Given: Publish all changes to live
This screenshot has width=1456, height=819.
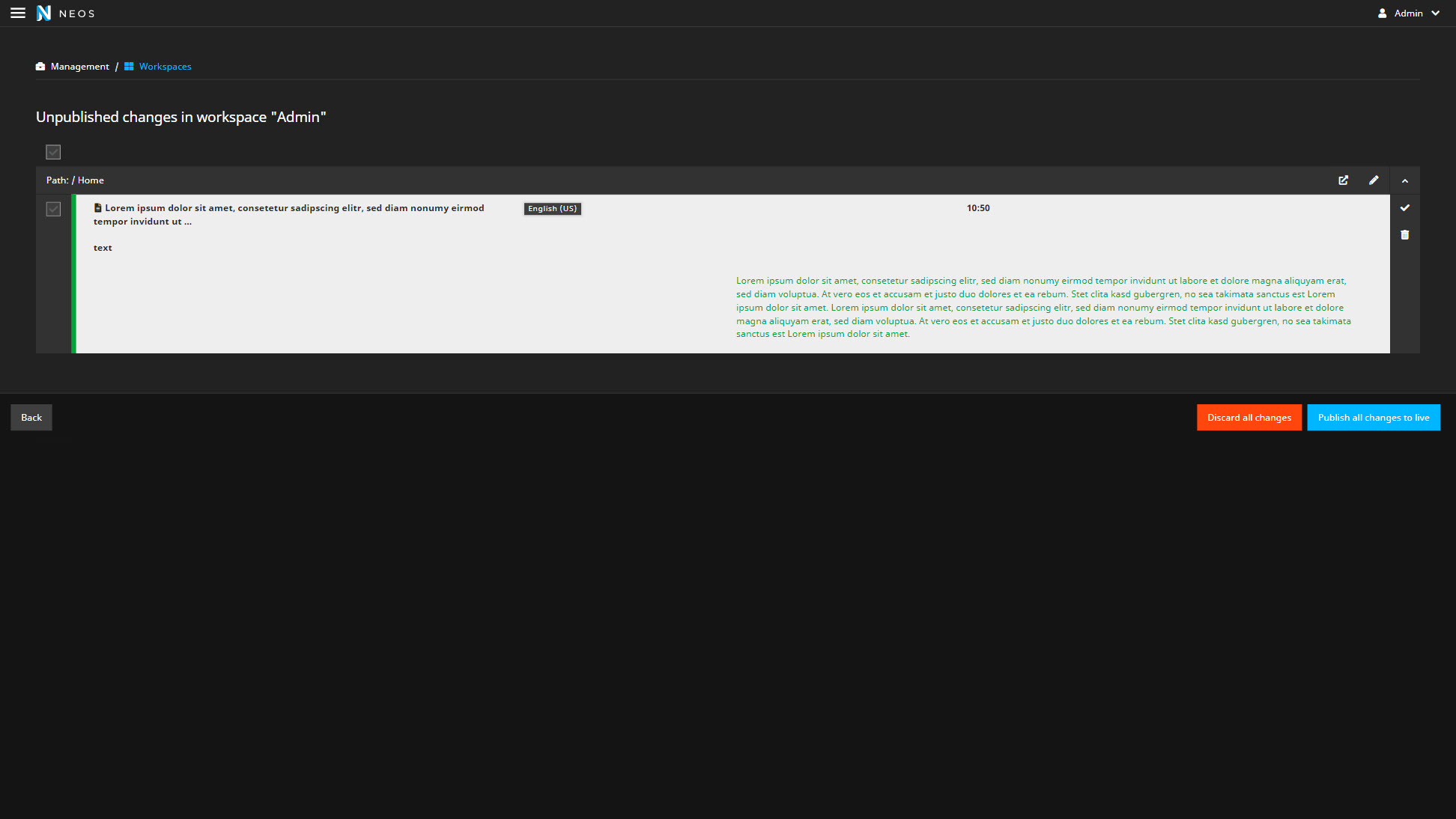Looking at the screenshot, I should click(x=1373, y=418).
